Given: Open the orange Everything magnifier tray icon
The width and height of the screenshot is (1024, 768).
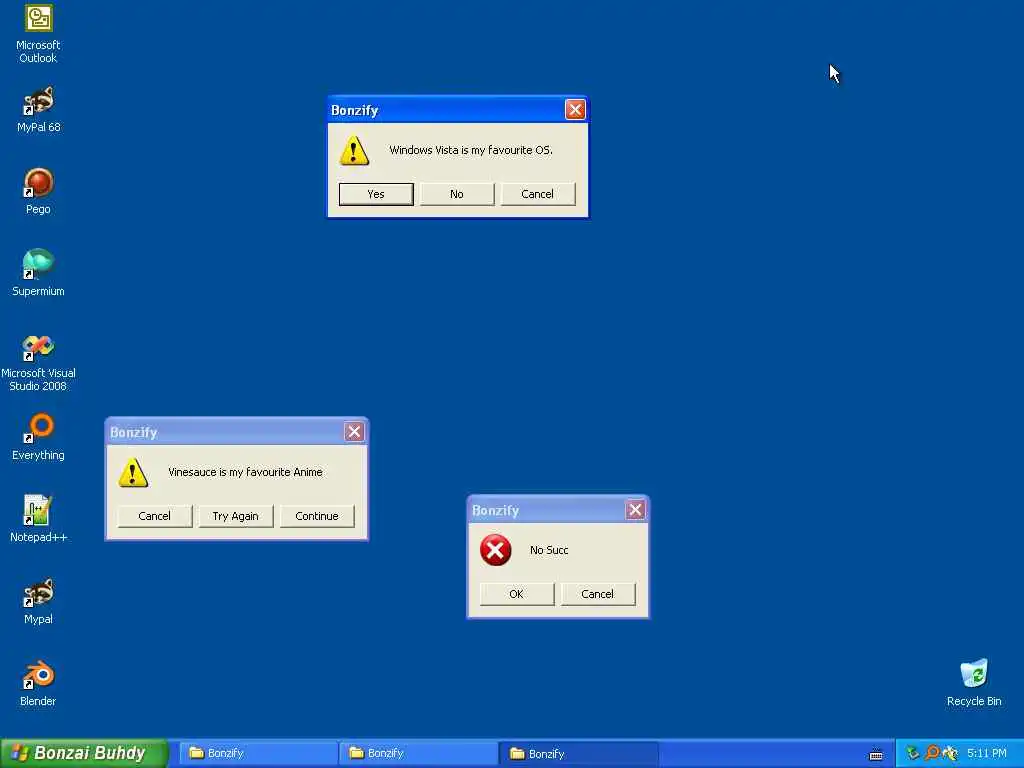Looking at the screenshot, I should click(x=932, y=753).
